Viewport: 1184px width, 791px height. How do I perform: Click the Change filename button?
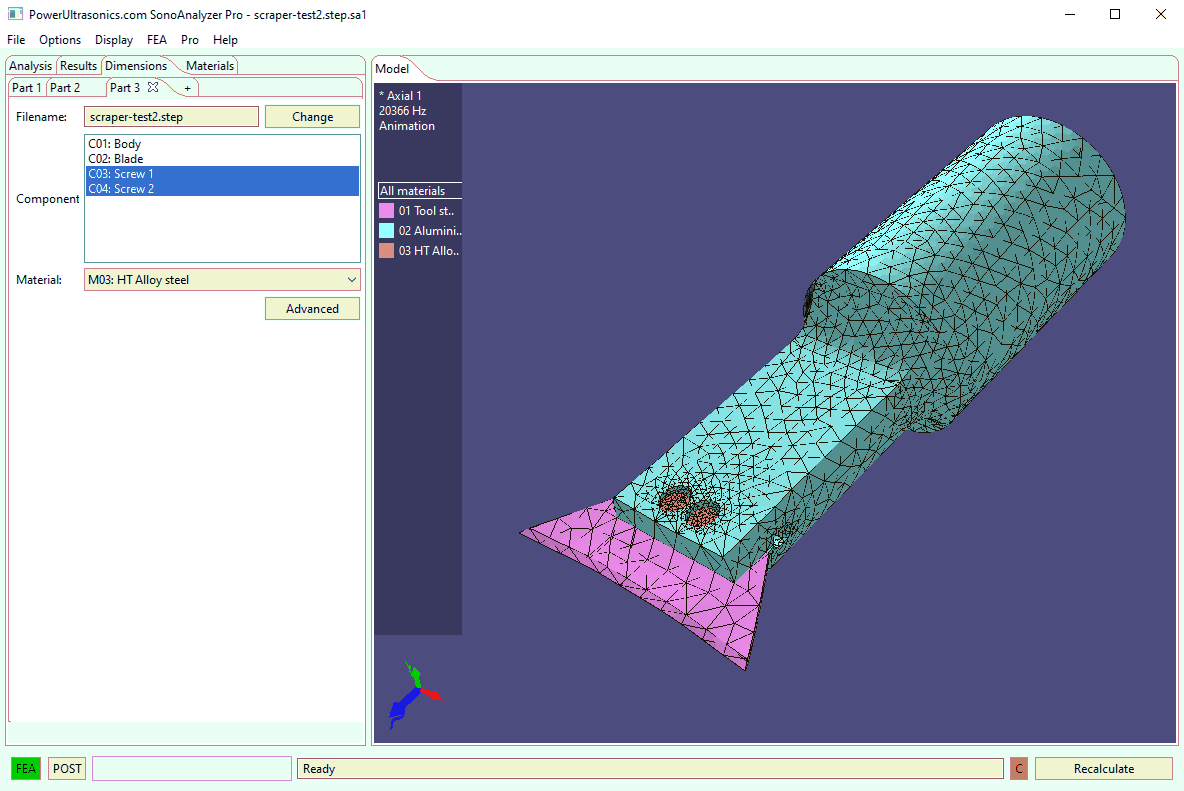(312, 117)
